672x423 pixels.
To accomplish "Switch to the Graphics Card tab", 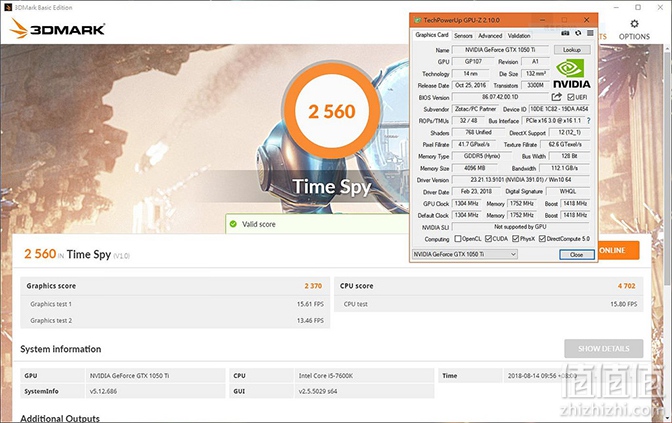I will (x=432, y=35).
